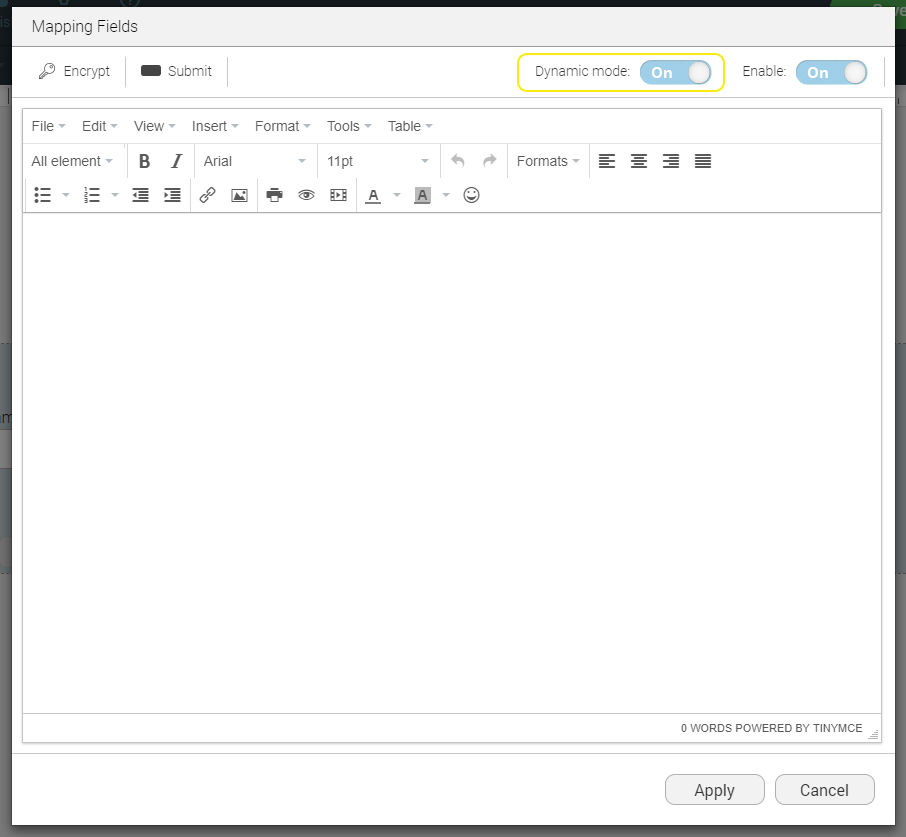Open the Arial font family dropdown
906x837 pixels.
(x=255, y=160)
